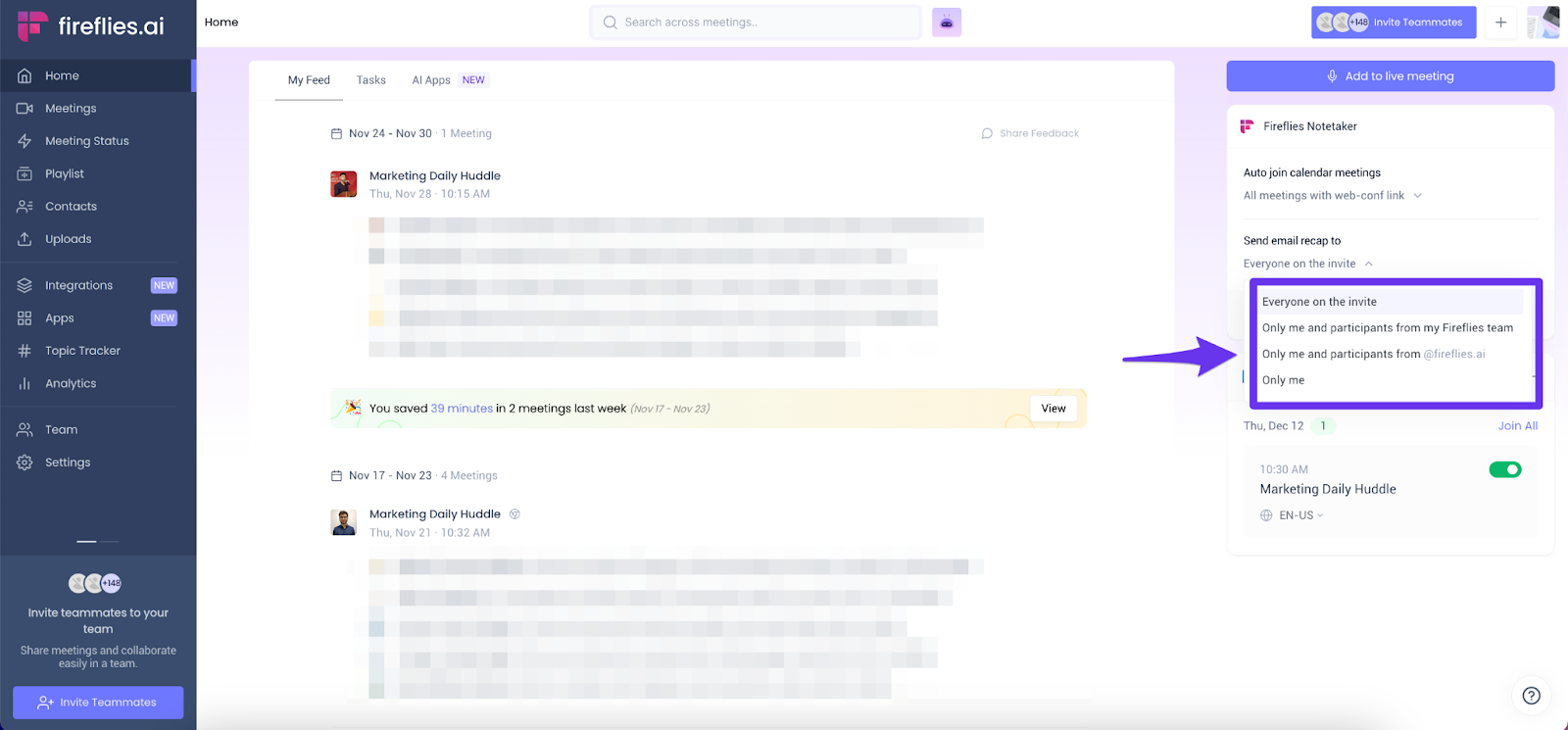This screenshot has width=1568, height=730.
Task: Click the search magnifier icon
Action: pos(610,23)
